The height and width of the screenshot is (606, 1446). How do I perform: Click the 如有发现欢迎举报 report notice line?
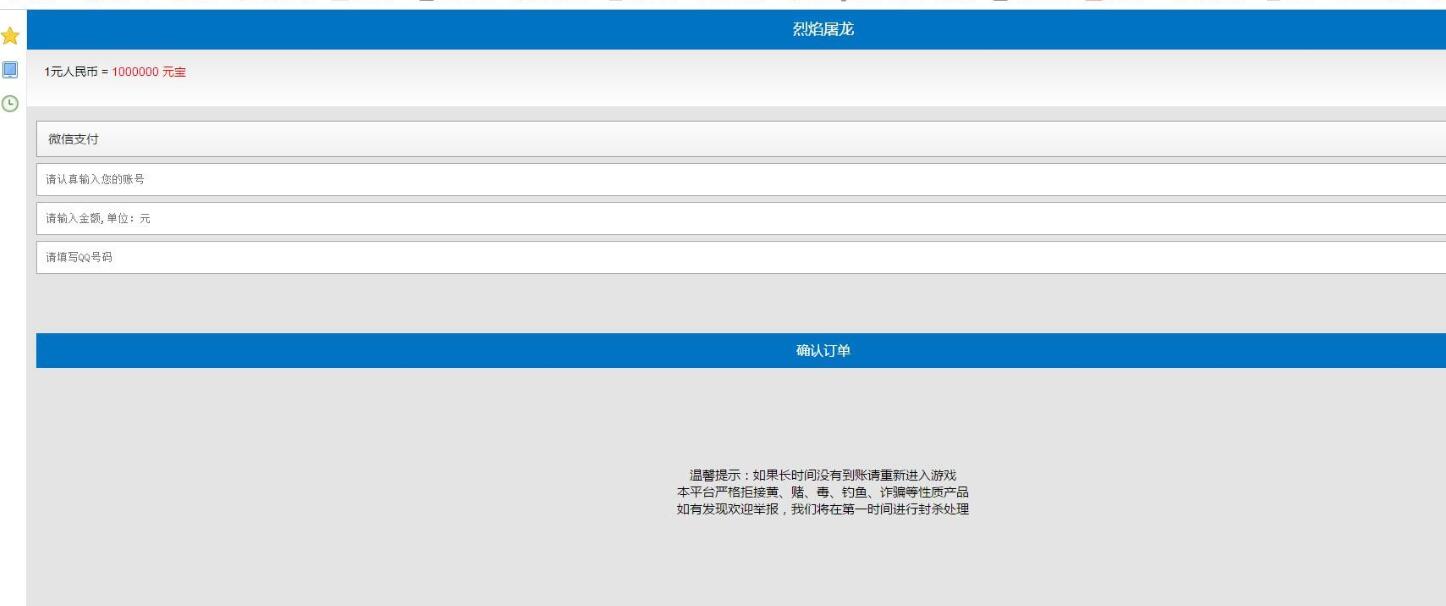(x=822, y=509)
